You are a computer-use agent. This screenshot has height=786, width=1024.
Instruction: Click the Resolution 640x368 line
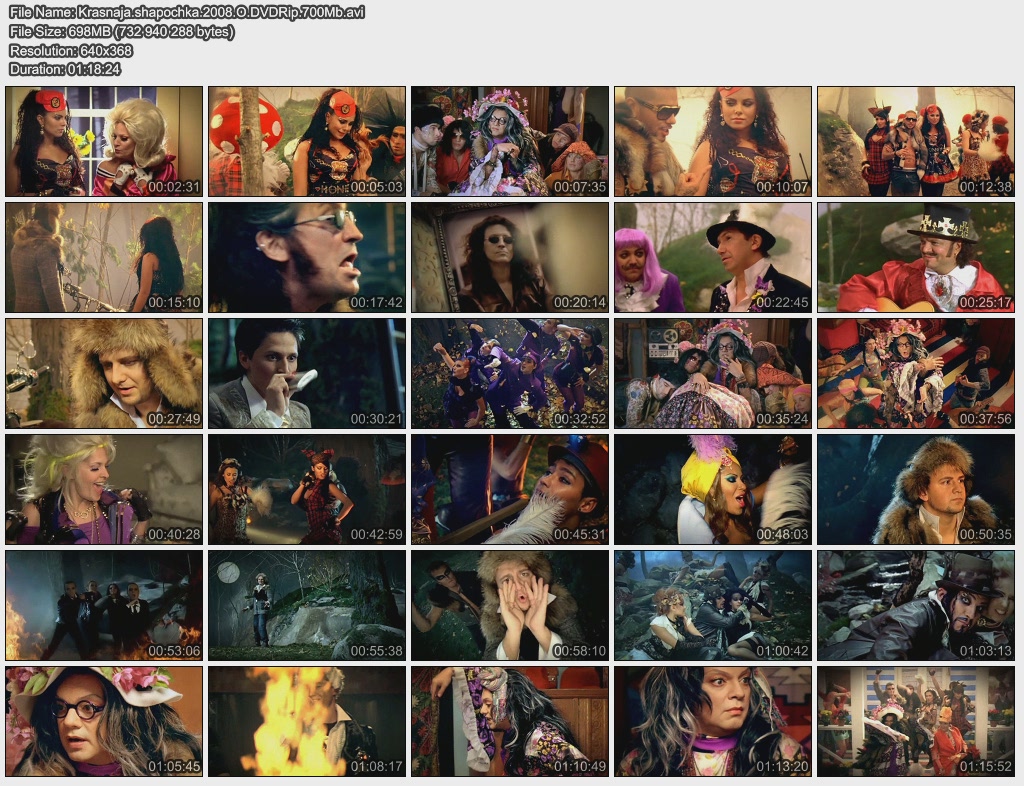(71, 50)
